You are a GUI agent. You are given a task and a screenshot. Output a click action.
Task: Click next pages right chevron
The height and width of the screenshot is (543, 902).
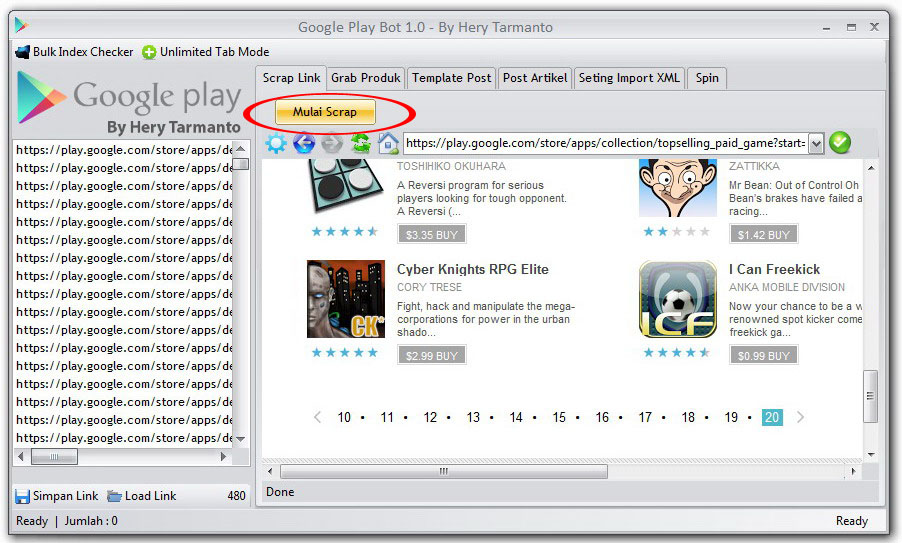pyautogui.click(x=800, y=418)
